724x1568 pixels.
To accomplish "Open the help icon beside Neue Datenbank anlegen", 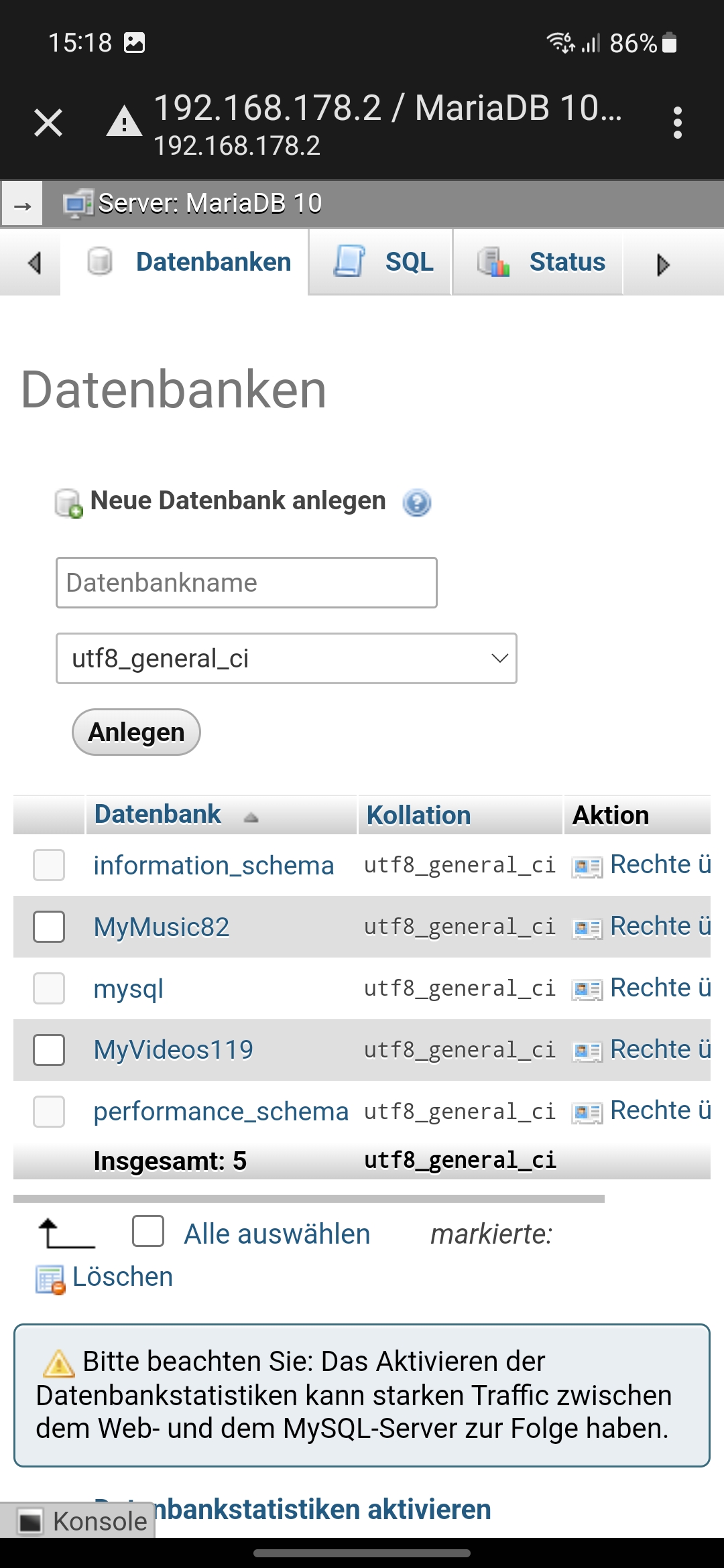I will coord(416,503).
